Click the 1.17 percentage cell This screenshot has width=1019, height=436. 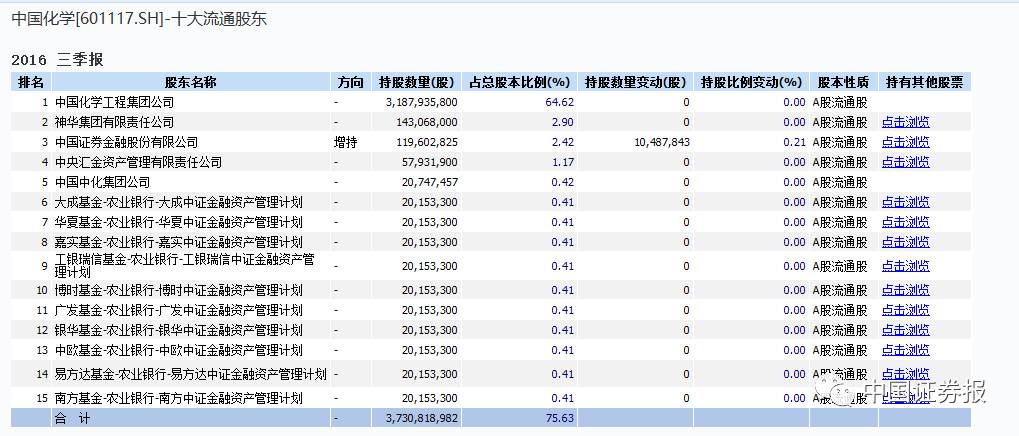tap(563, 162)
